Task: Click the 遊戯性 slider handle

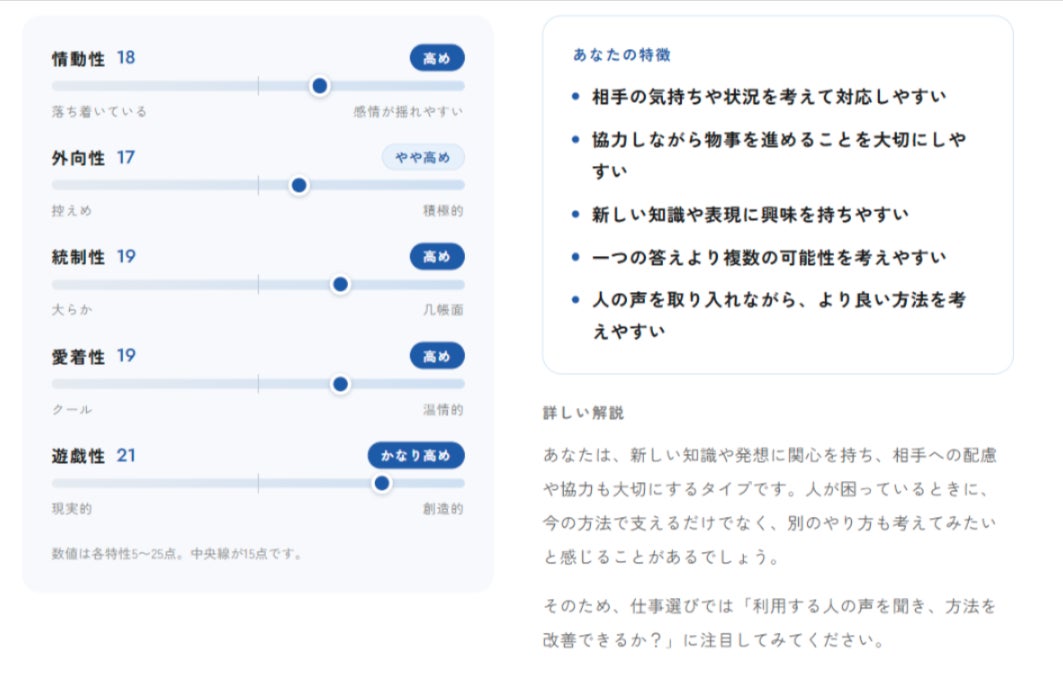Action: point(382,483)
